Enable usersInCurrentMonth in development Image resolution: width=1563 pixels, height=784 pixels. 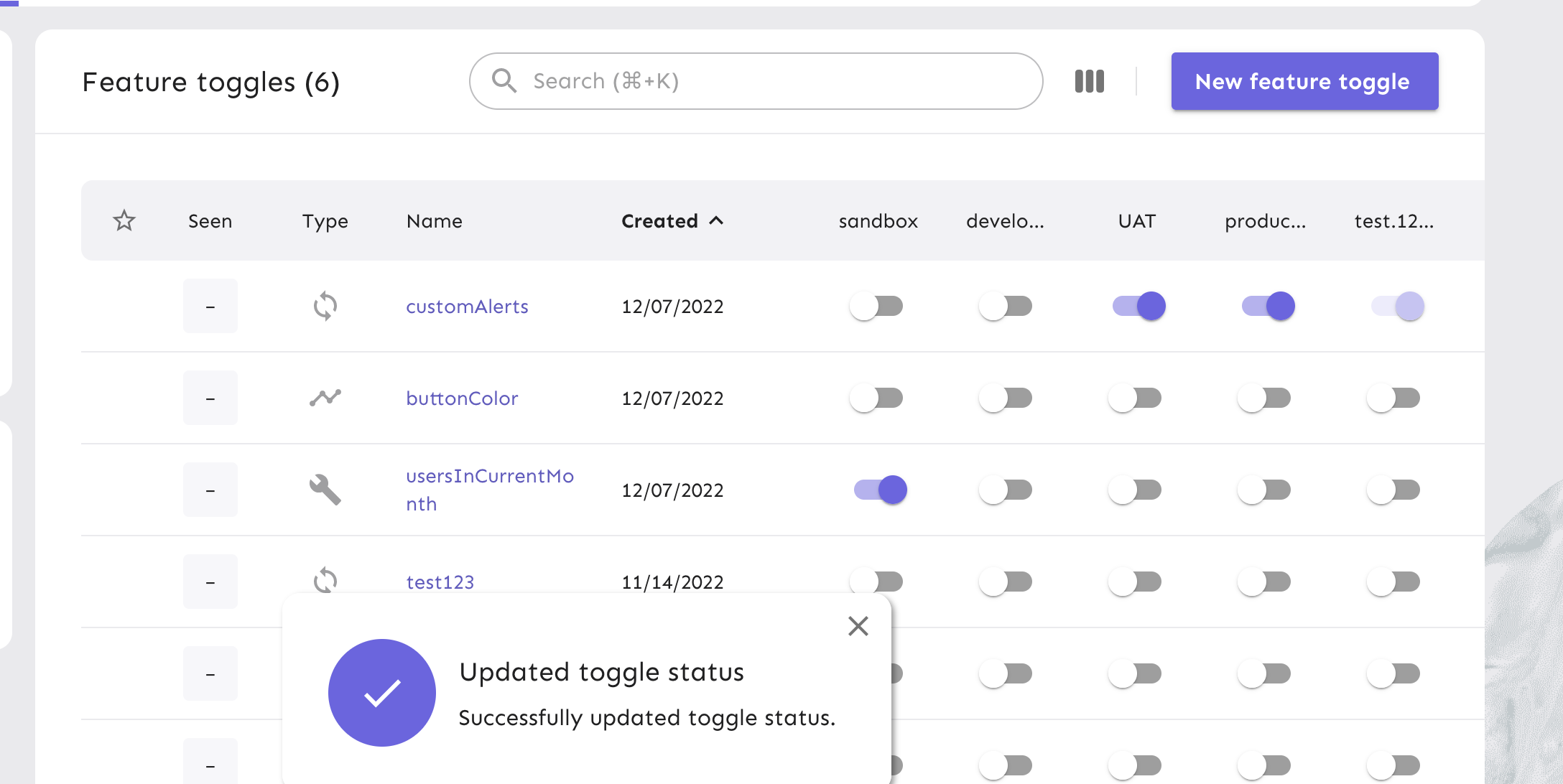1006,490
